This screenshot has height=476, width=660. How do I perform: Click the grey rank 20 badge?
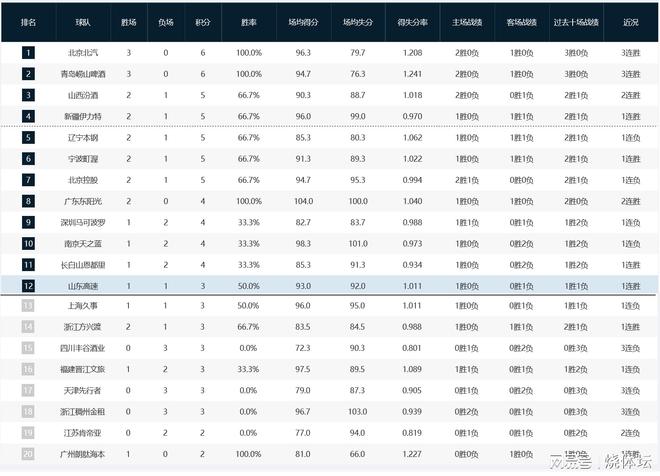[28, 453]
